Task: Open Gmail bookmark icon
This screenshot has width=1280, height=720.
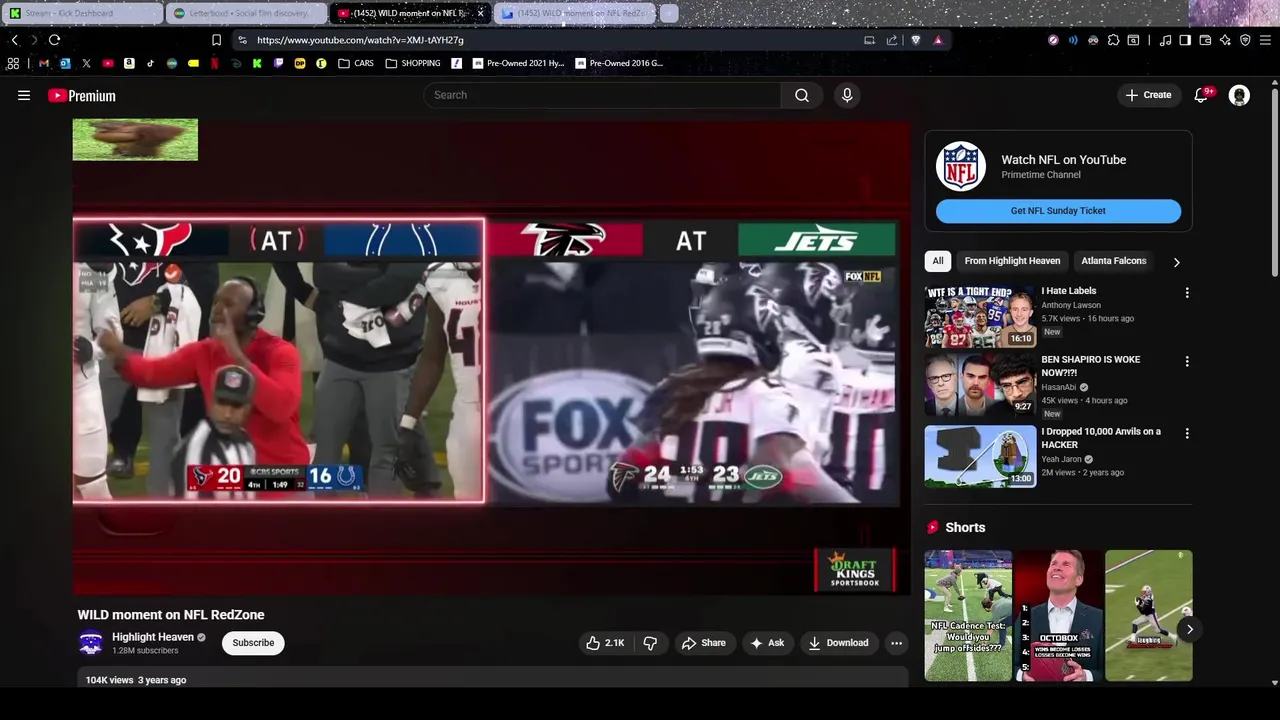Action: pos(43,63)
